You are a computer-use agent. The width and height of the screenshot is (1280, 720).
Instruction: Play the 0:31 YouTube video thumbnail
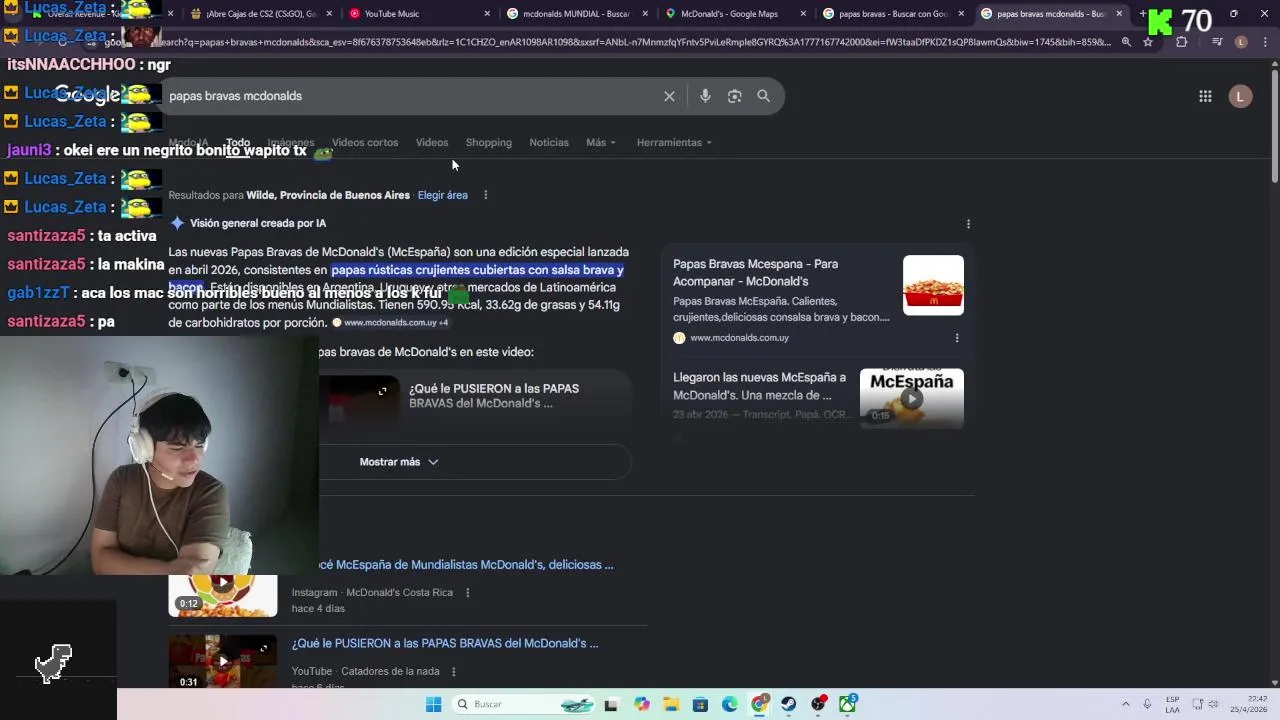click(x=223, y=661)
